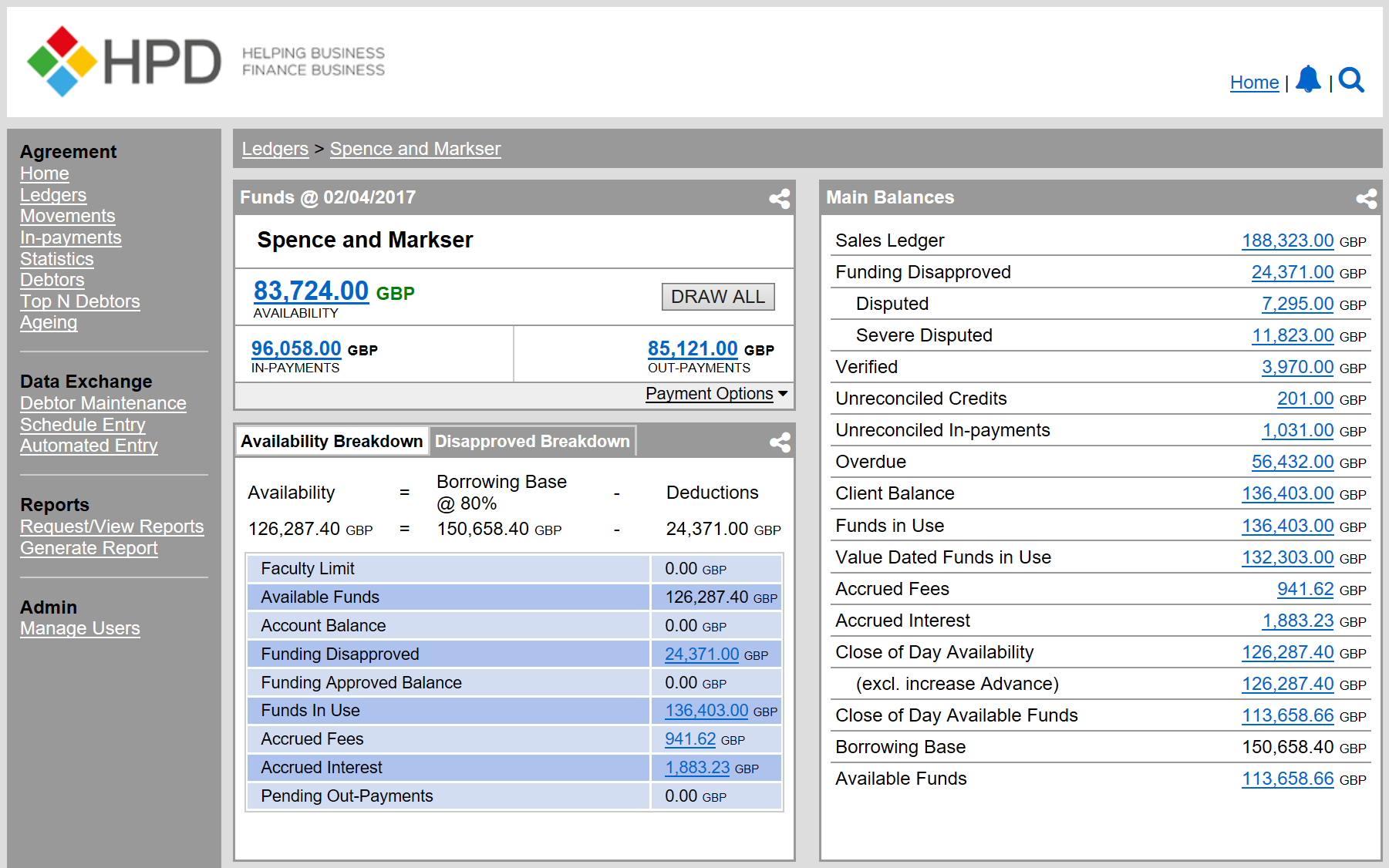Open Home link in top header
Image resolution: width=1389 pixels, height=868 pixels.
[x=1254, y=82]
